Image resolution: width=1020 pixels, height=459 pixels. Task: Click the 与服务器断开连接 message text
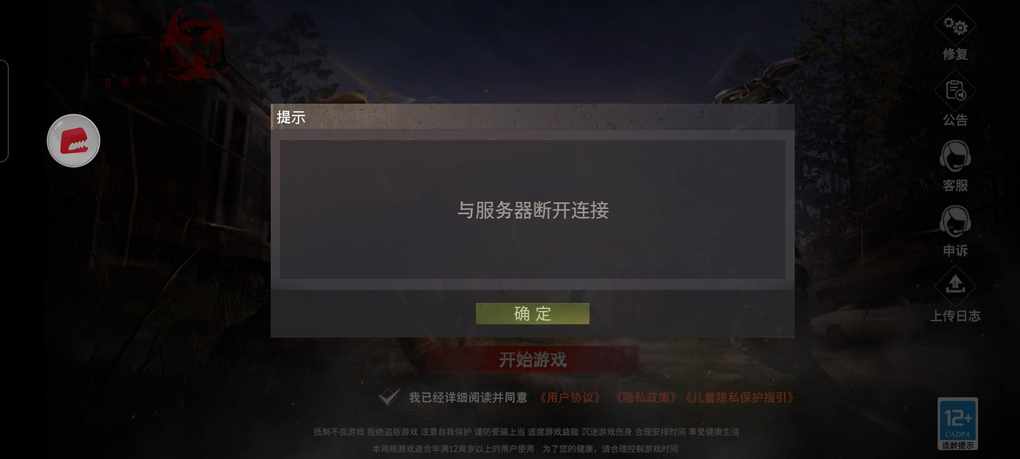tap(532, 211)
